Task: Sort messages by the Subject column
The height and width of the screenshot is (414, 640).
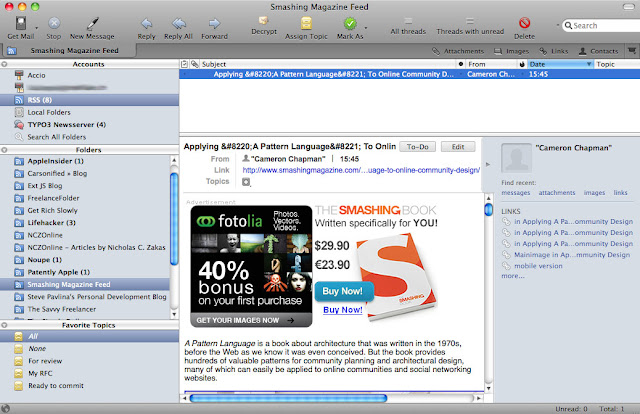Action: pyautogui.click(x=327, y=64)
